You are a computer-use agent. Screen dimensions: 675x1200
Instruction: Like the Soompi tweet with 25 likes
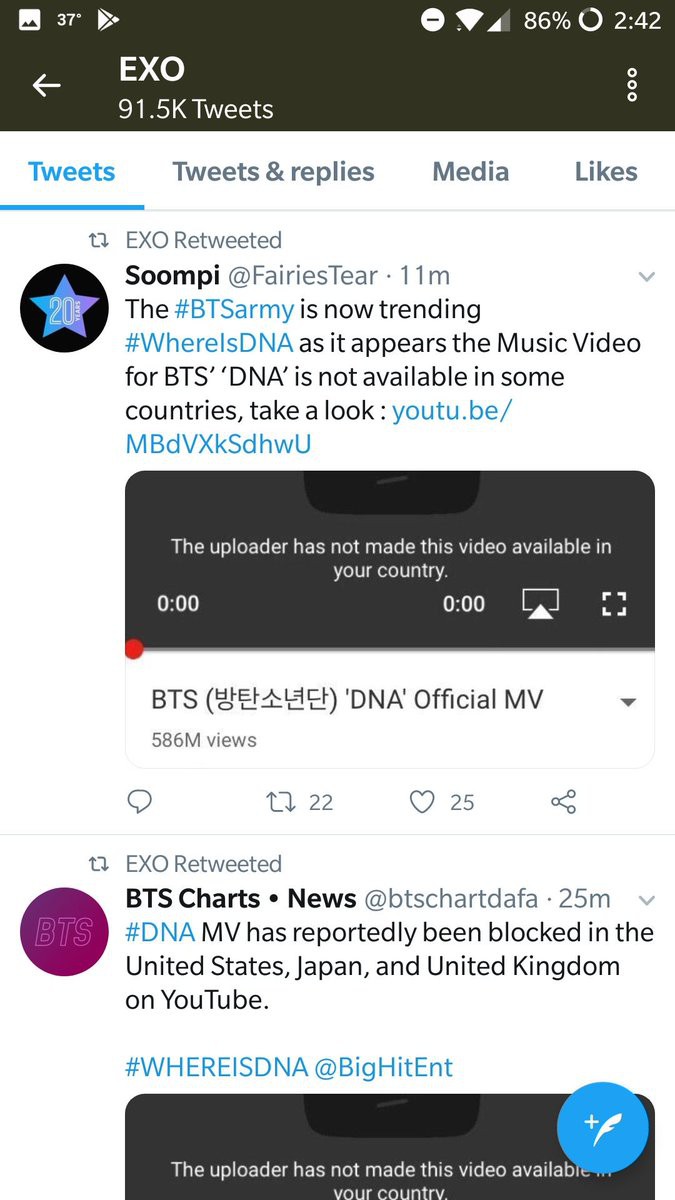pos(424,801)
